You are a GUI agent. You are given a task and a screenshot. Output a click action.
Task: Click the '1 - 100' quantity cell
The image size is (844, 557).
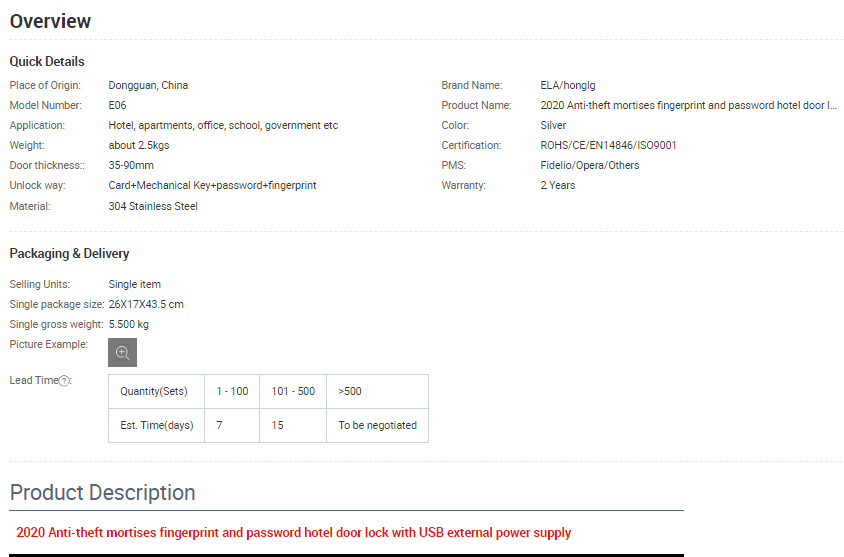click(x=232, y=391)
